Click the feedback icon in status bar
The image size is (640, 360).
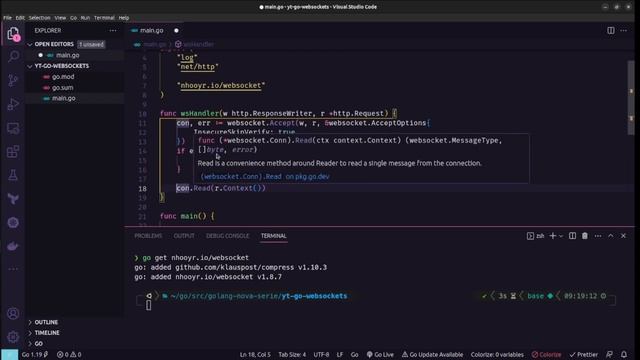(609, 355)
